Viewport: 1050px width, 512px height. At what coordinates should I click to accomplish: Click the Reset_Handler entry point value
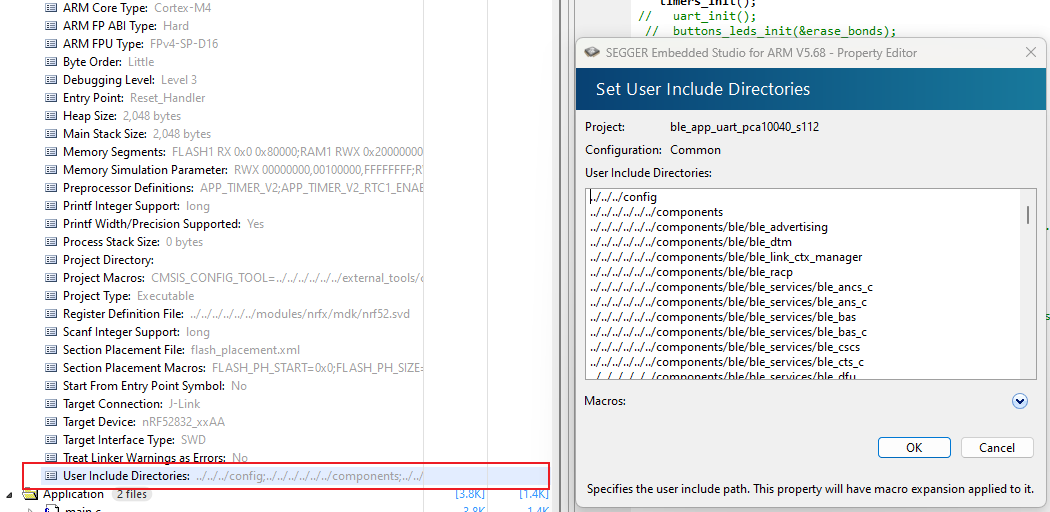[167, 98]
